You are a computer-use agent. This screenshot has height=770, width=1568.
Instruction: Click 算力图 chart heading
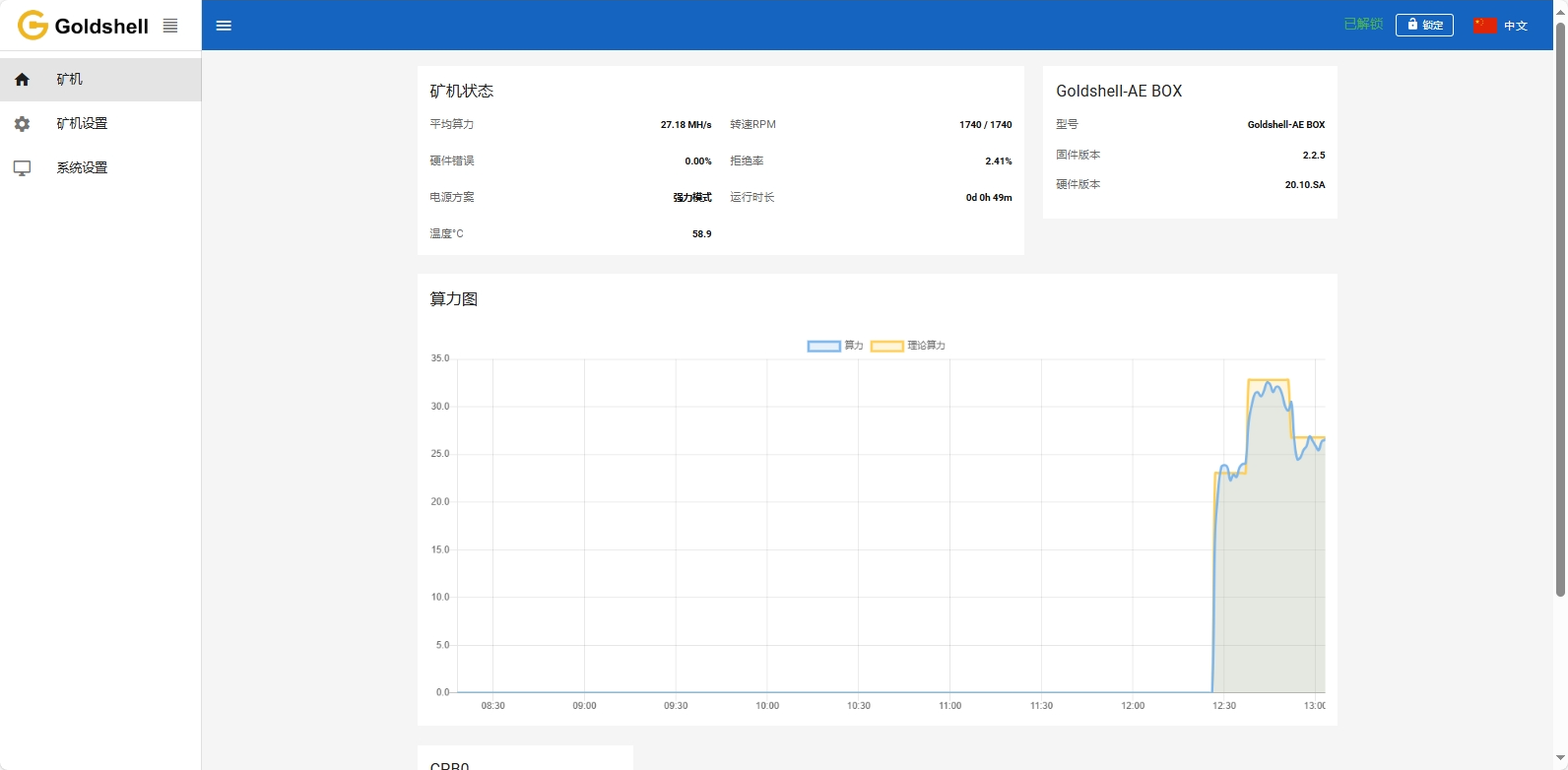pyautogui.click(x=454, y=299)
